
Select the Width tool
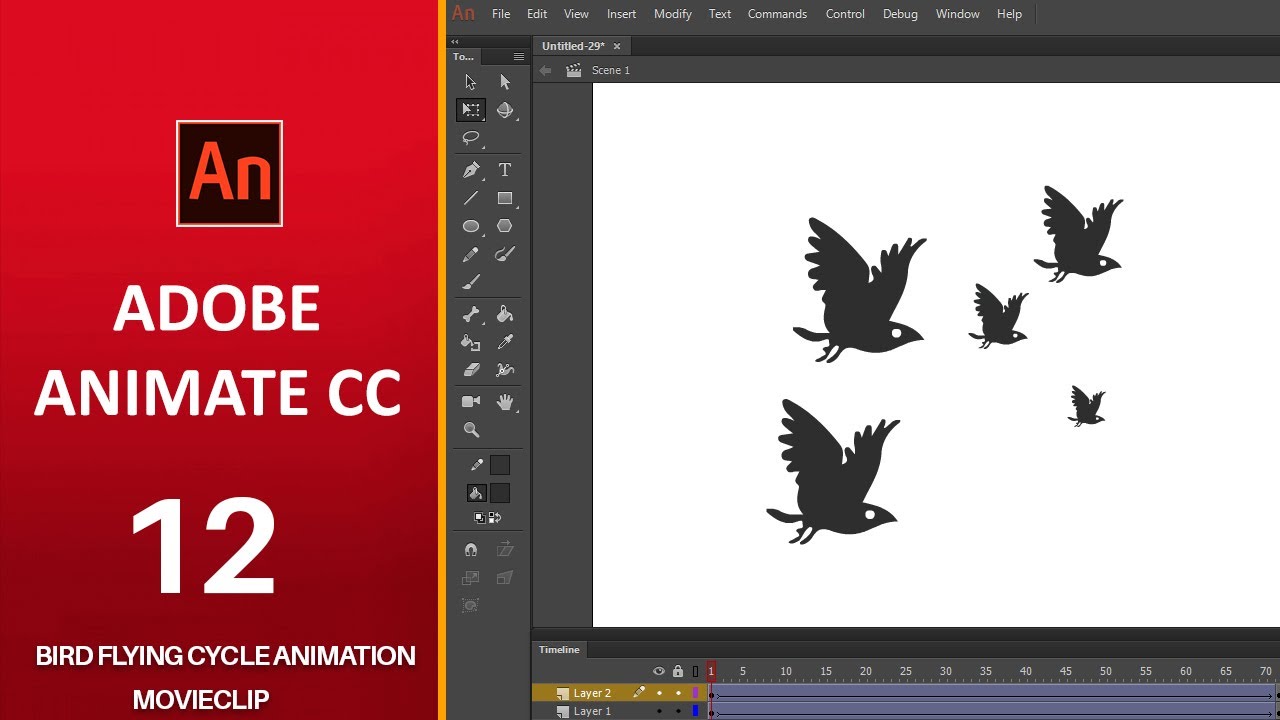(505, 370)
